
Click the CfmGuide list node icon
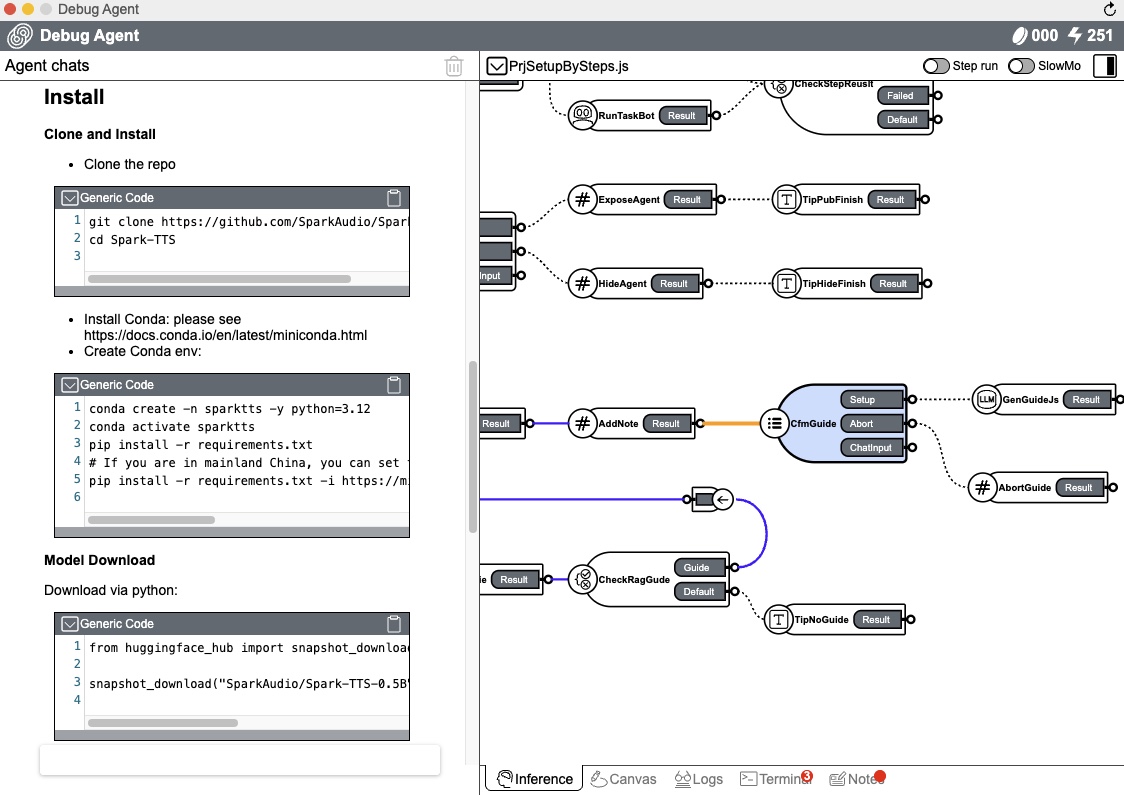pyautogui.click(x=773, y=424)
